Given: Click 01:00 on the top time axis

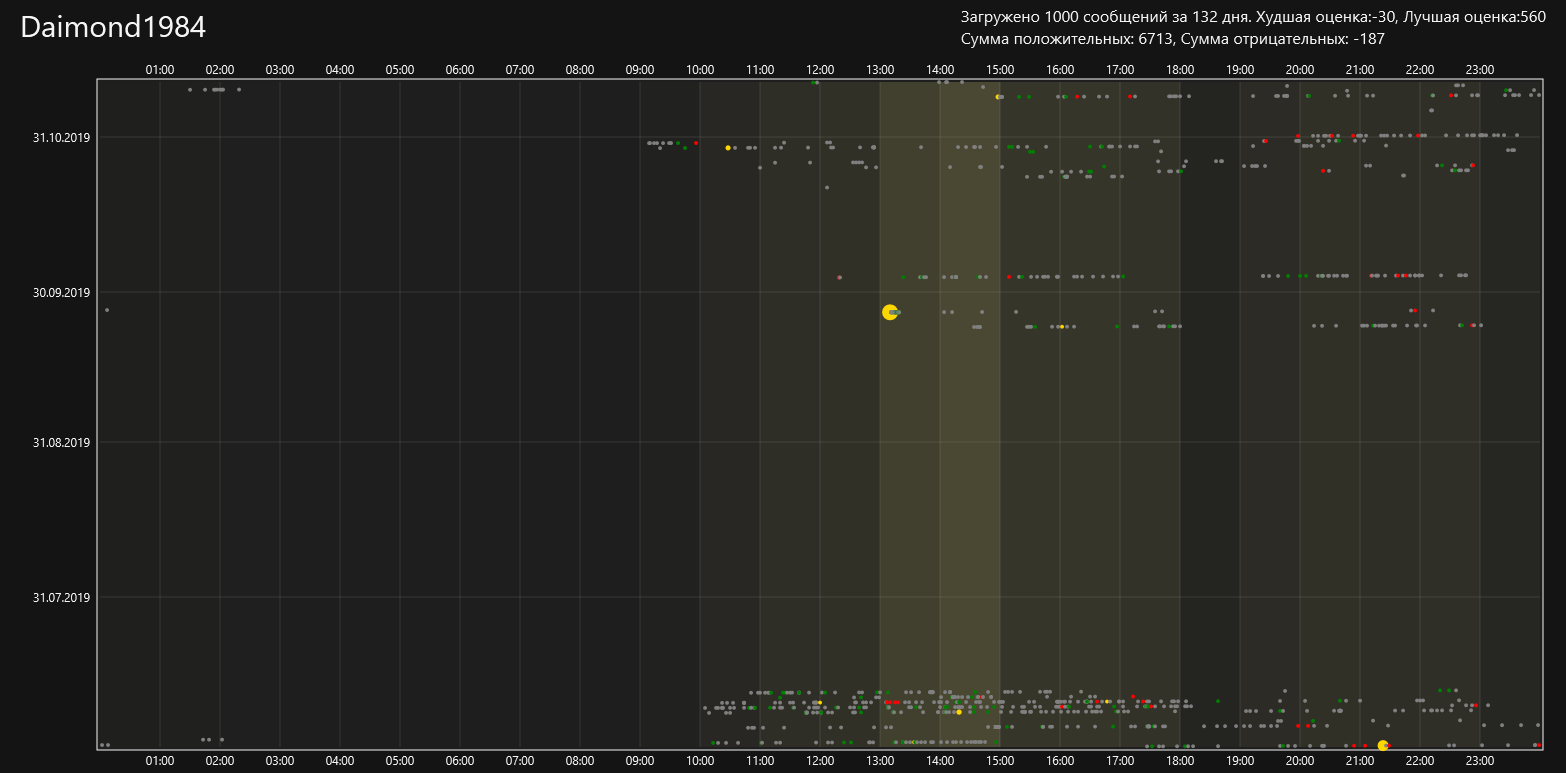Looking at the screenshot, I should click(x=160, y=70).
